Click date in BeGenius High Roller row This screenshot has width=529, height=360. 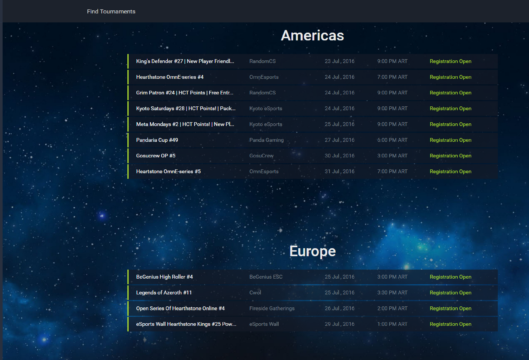point(339,277)
